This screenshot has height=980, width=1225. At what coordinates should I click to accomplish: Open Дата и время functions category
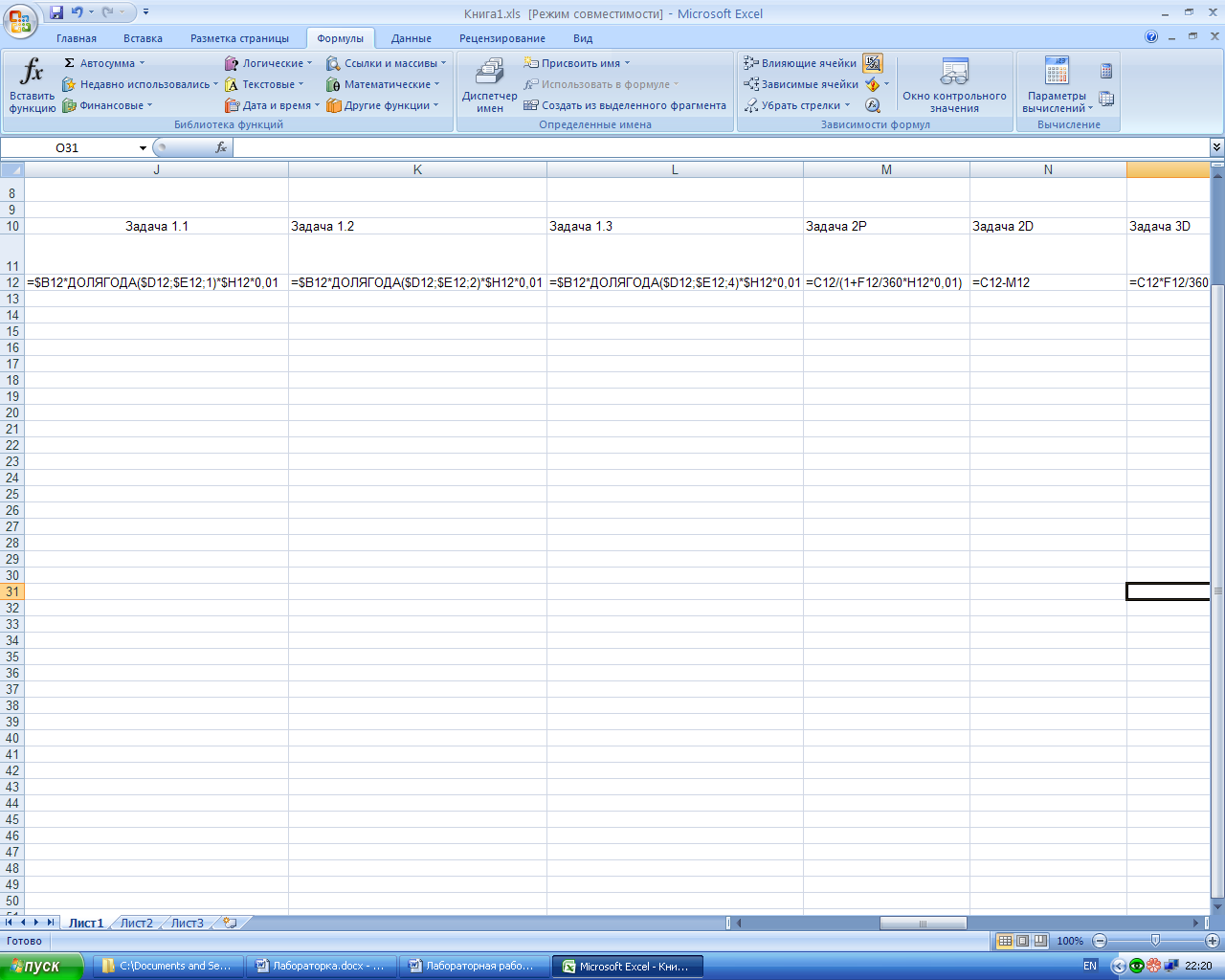273,105
